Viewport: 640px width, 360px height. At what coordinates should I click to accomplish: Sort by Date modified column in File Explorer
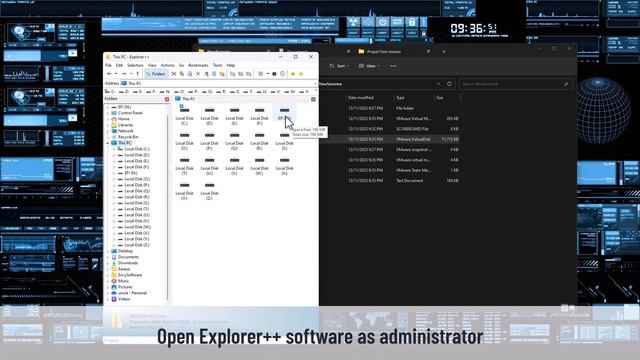pos(360,98)
